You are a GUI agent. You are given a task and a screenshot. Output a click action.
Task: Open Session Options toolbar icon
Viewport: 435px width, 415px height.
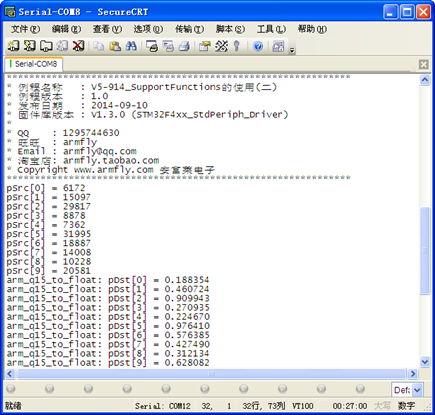[x=204, y=46]
